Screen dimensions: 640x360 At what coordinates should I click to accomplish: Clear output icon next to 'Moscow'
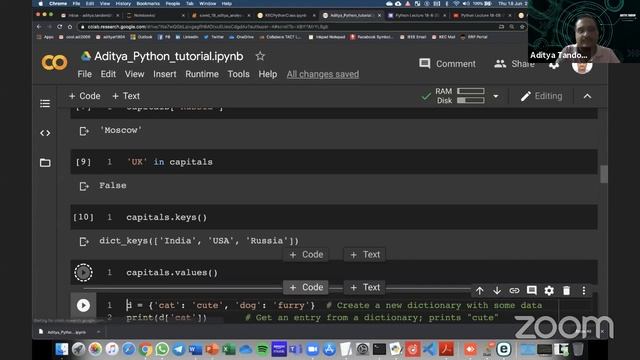pos(84,131)
